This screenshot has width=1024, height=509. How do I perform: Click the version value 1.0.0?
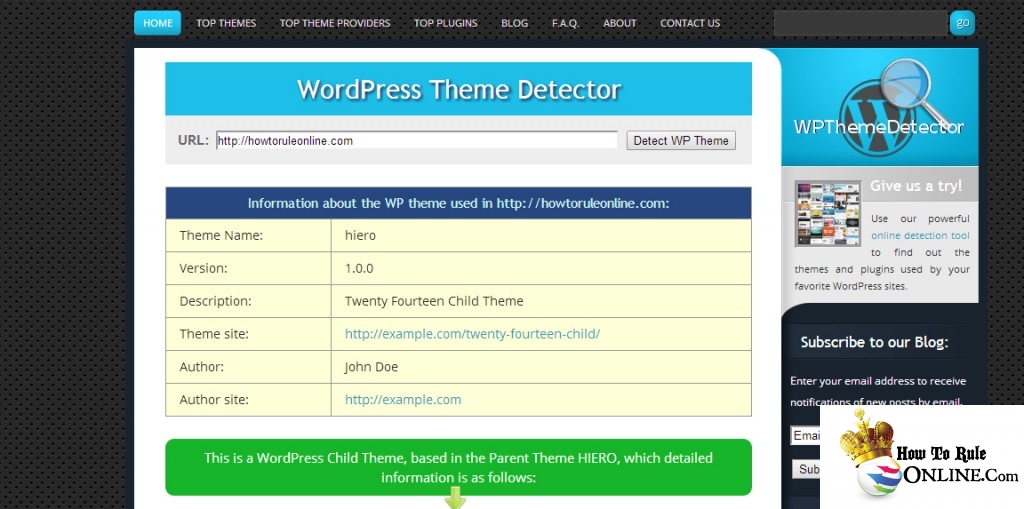click(x=359, y=269)
